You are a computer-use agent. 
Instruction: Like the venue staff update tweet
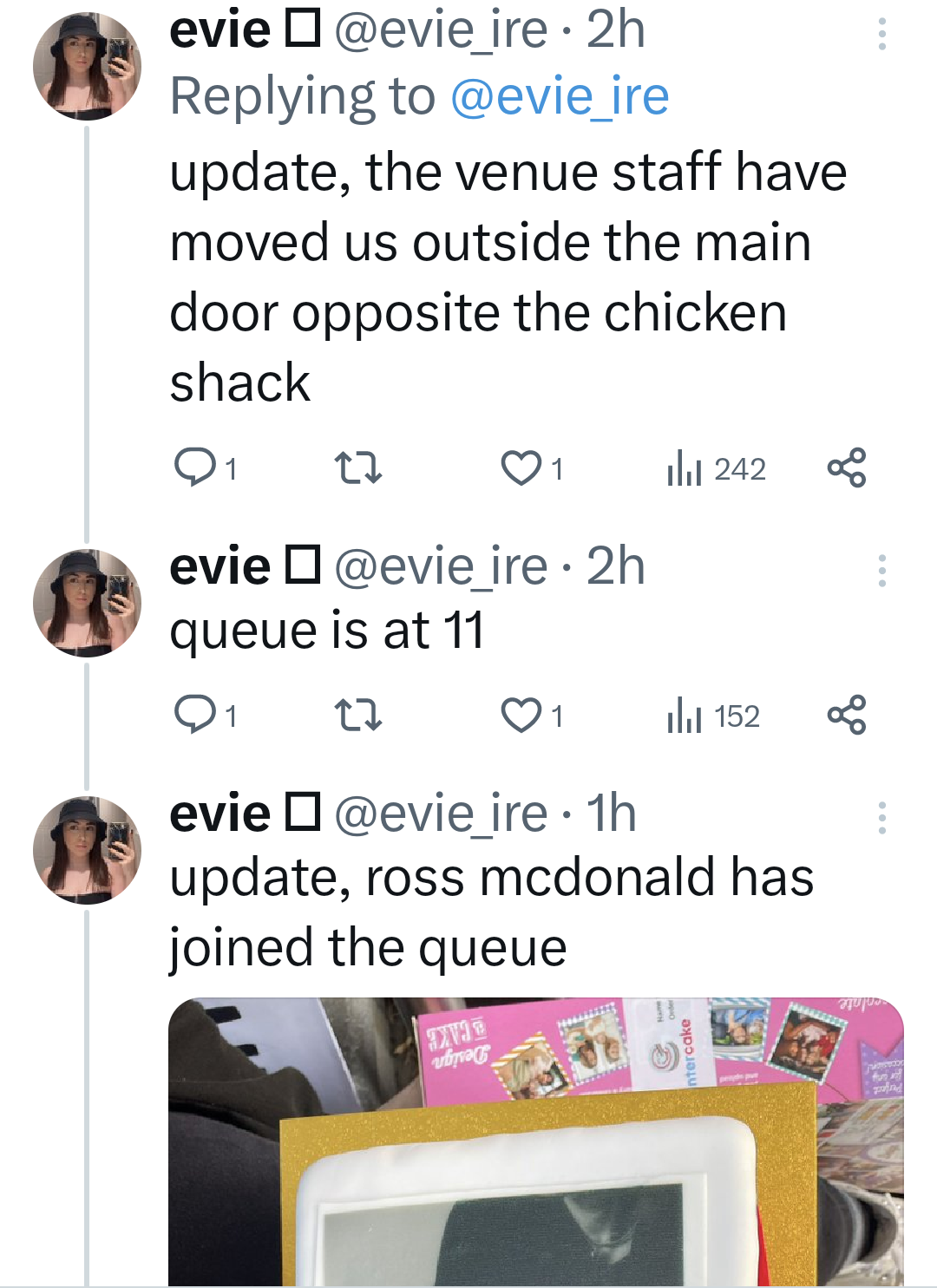[x=521, y=468]
